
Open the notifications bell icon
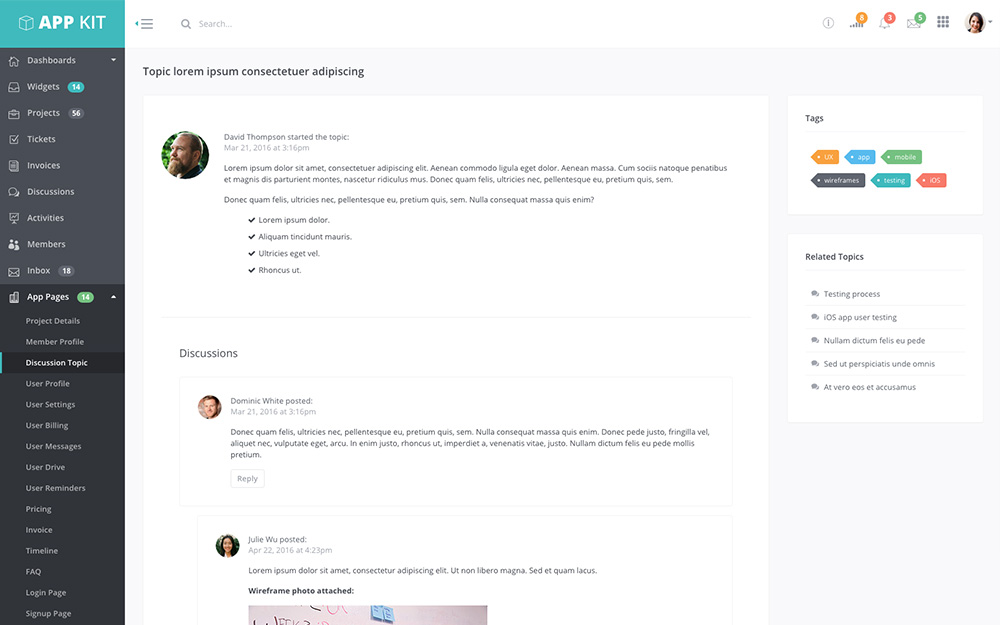[x=885, y=23]
